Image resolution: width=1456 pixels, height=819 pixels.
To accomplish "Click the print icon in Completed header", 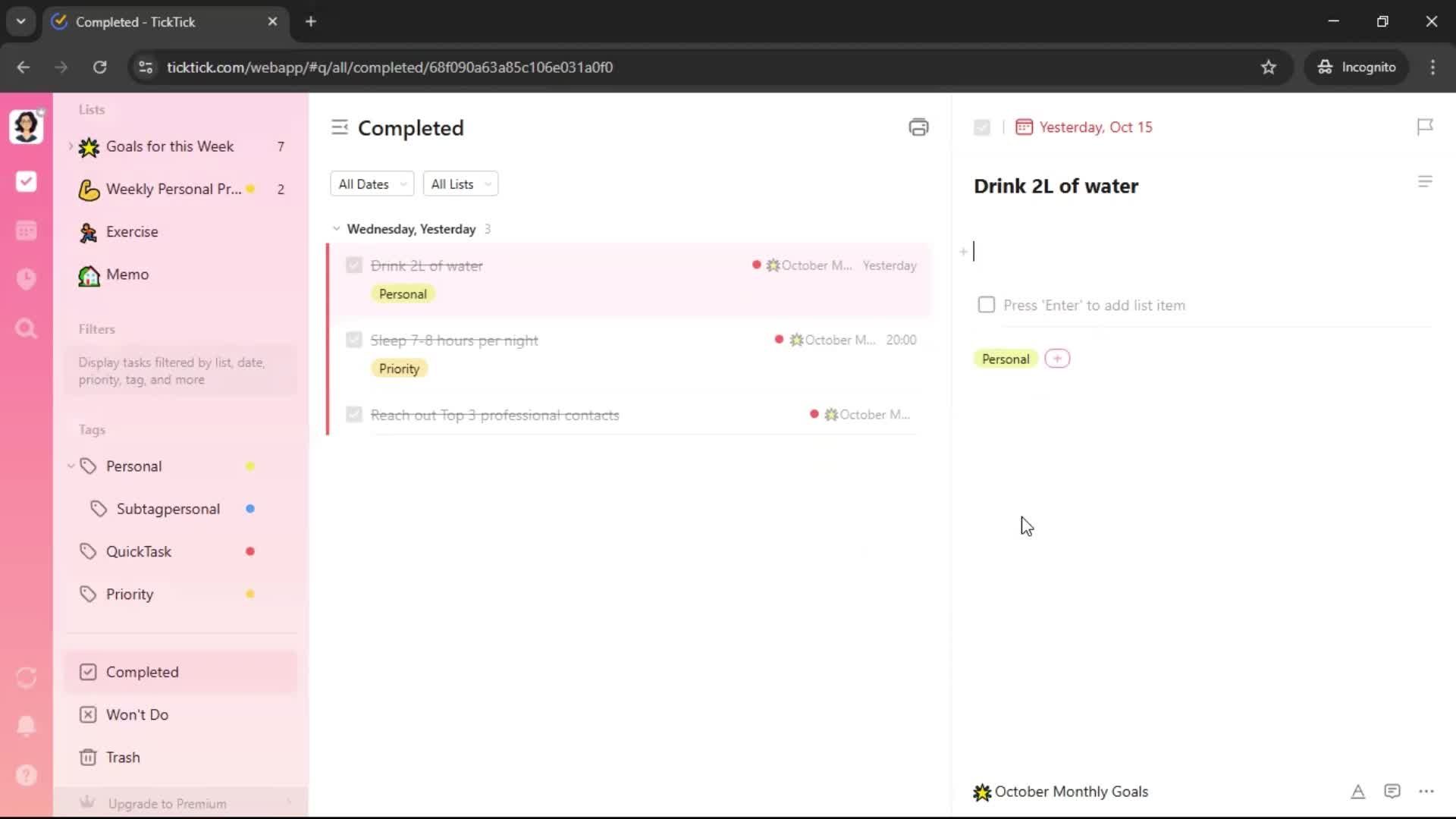I will [918, 127].
